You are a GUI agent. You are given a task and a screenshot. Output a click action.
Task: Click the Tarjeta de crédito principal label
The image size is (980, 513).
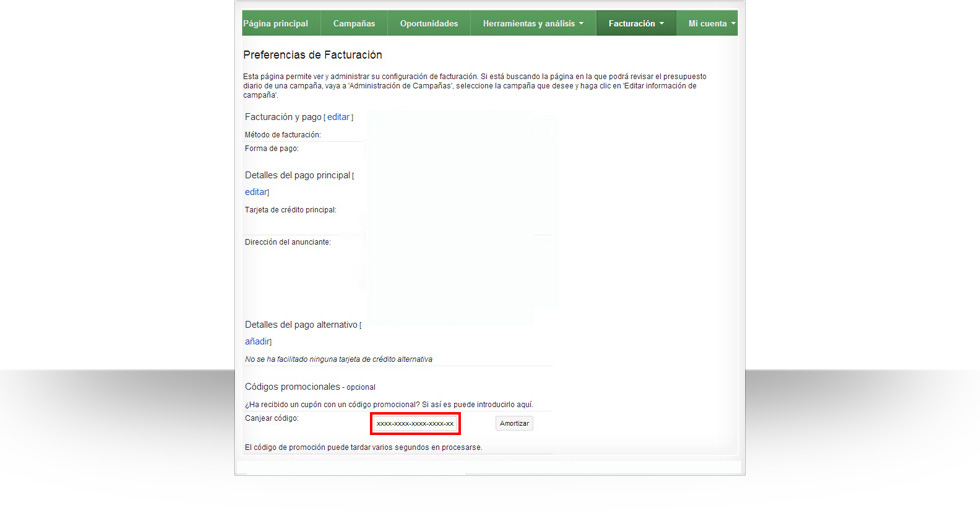(x=290, y=210)
